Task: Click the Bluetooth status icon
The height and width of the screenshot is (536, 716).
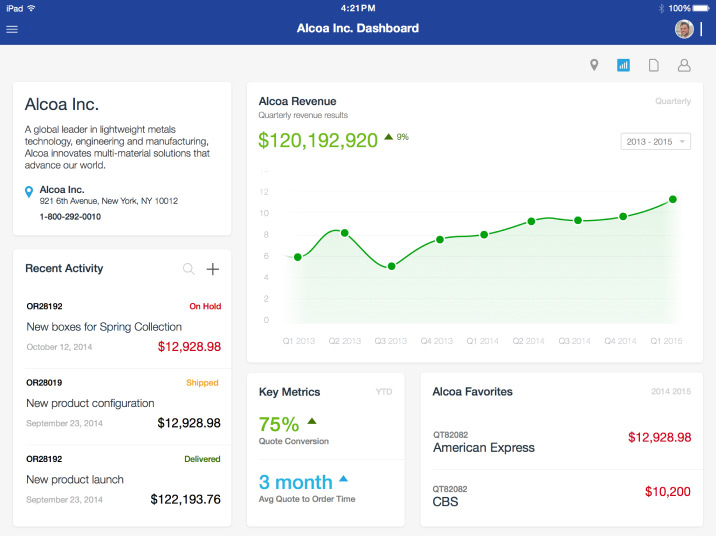Action: (x=661, y=8)
